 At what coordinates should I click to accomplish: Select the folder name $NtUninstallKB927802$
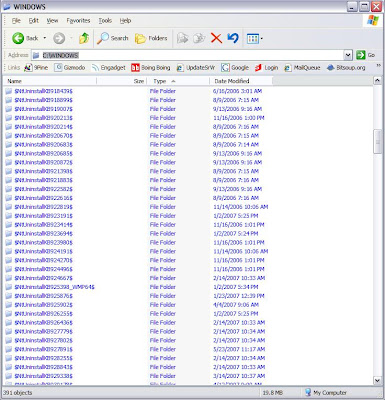coord(44,340)
